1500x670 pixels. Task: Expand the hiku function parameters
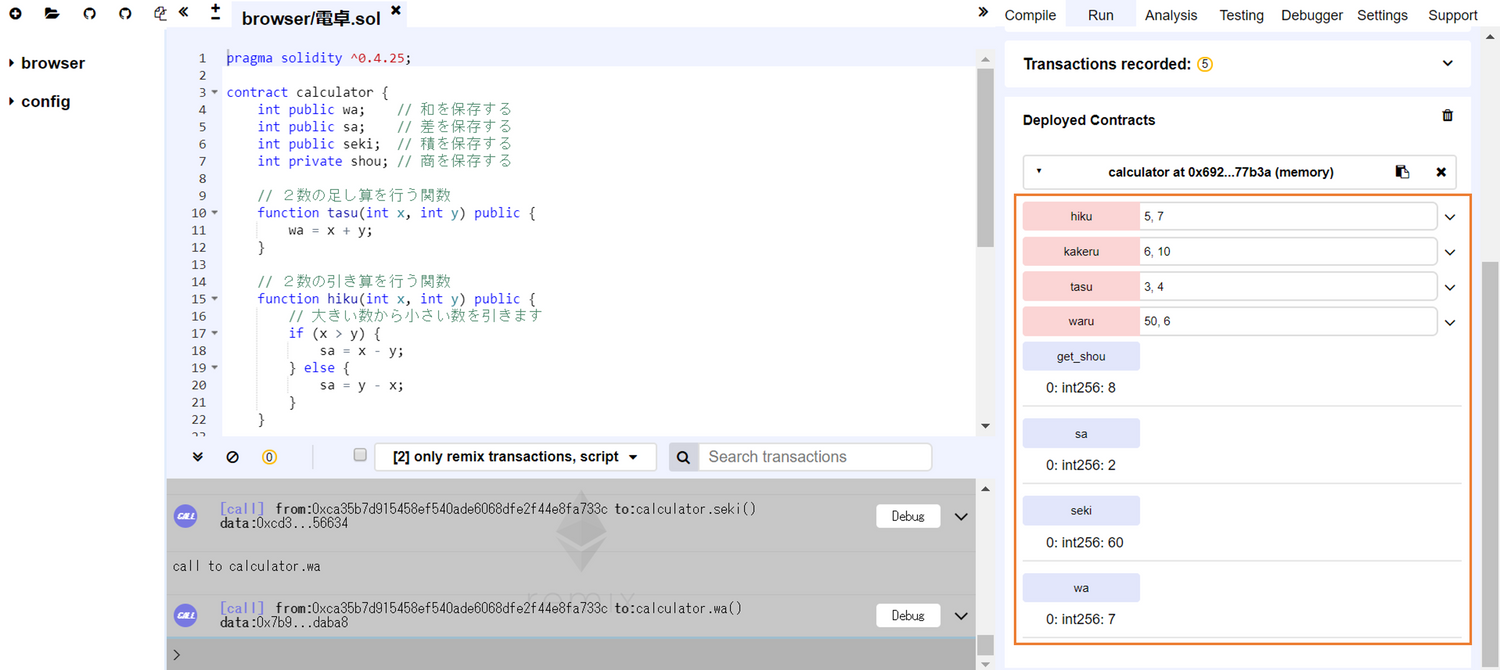pos(1450,217)
